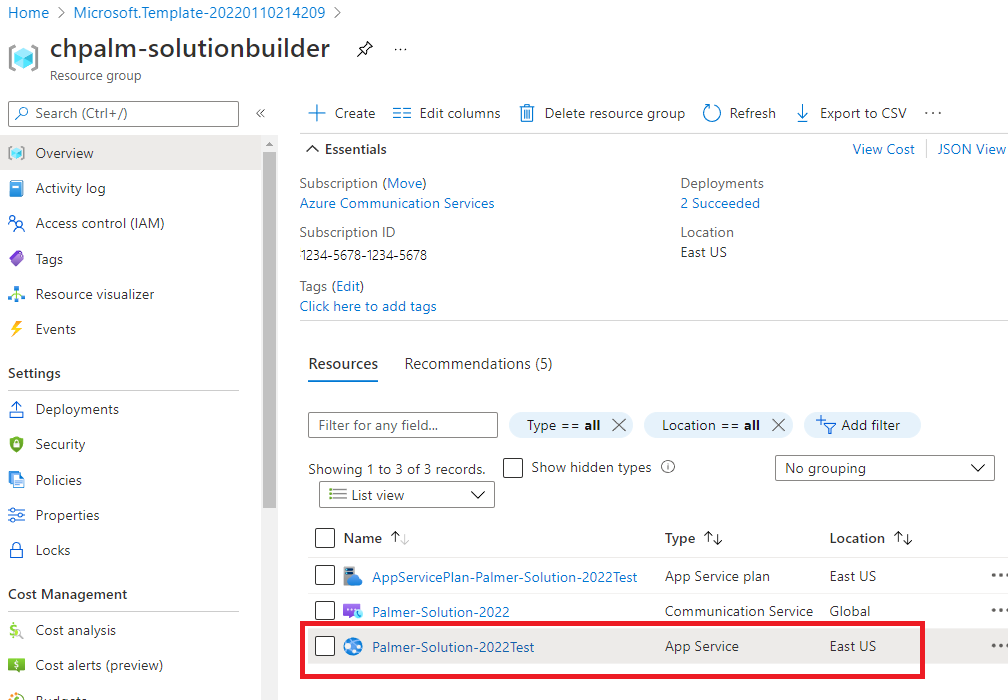Open the List view selector
Screen dimensions: 1008x700
[406, 494]
